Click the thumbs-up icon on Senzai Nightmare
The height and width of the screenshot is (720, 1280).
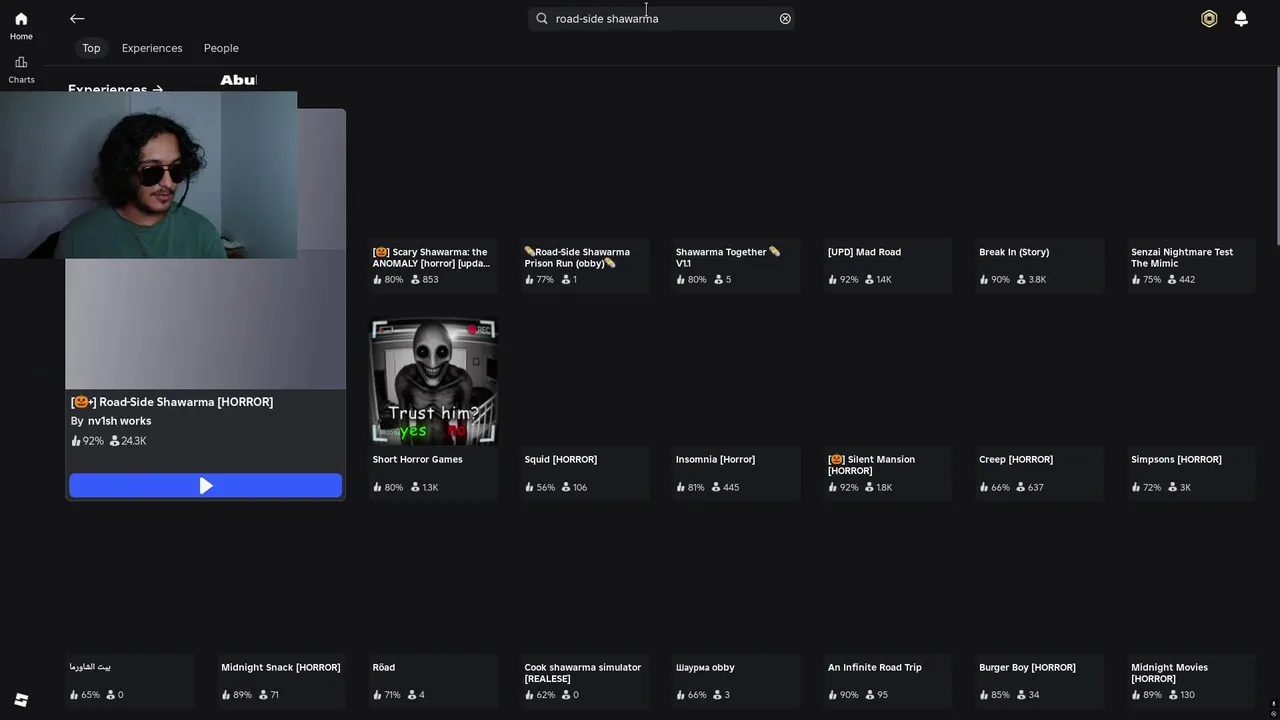point(1135,280)
